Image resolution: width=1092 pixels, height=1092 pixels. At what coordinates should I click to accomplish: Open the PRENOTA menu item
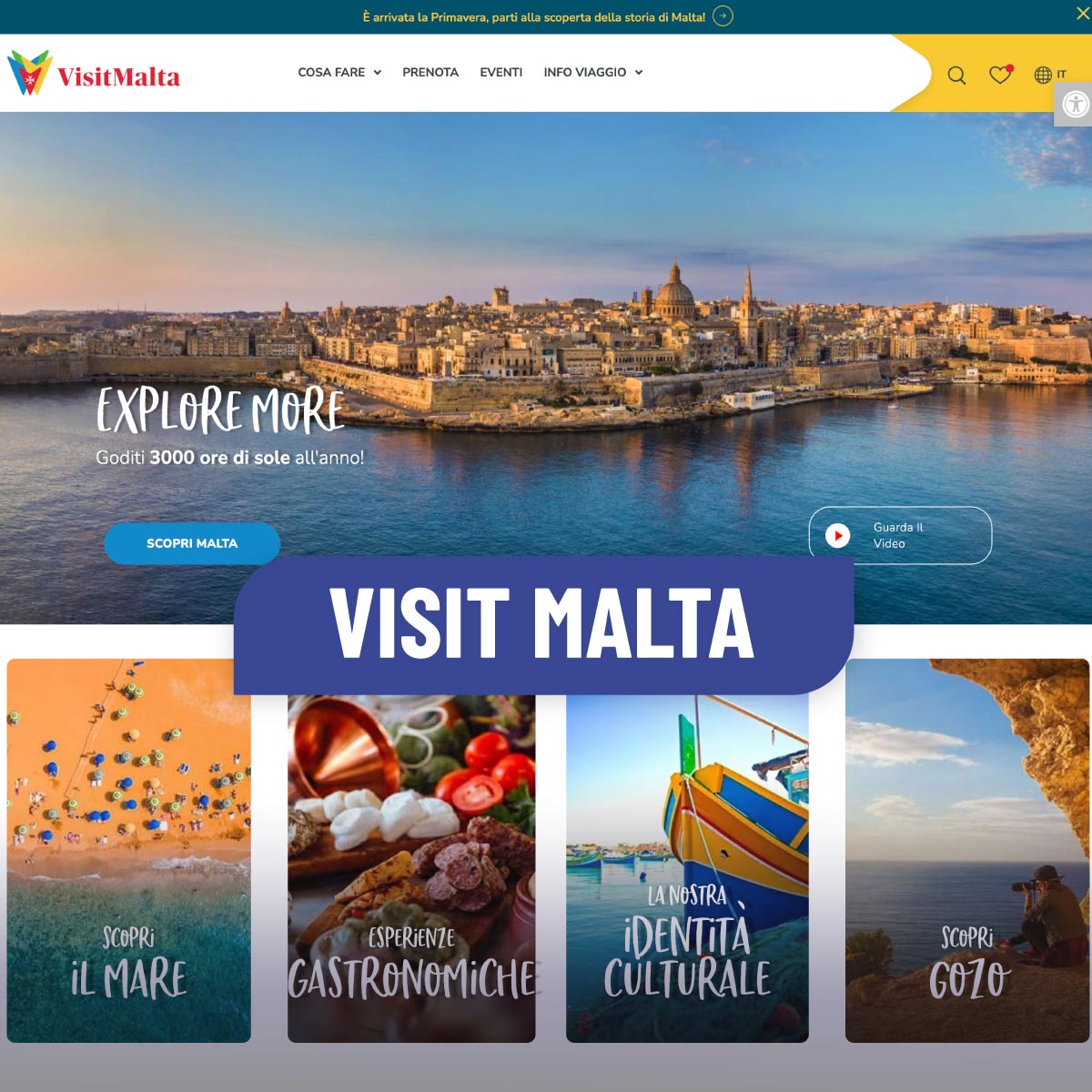[x=430, y=72]
